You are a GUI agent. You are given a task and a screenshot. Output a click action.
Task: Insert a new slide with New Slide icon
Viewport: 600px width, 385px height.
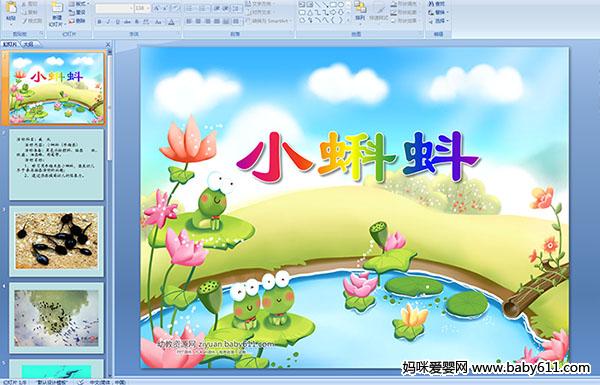click(x=57, y=8)
